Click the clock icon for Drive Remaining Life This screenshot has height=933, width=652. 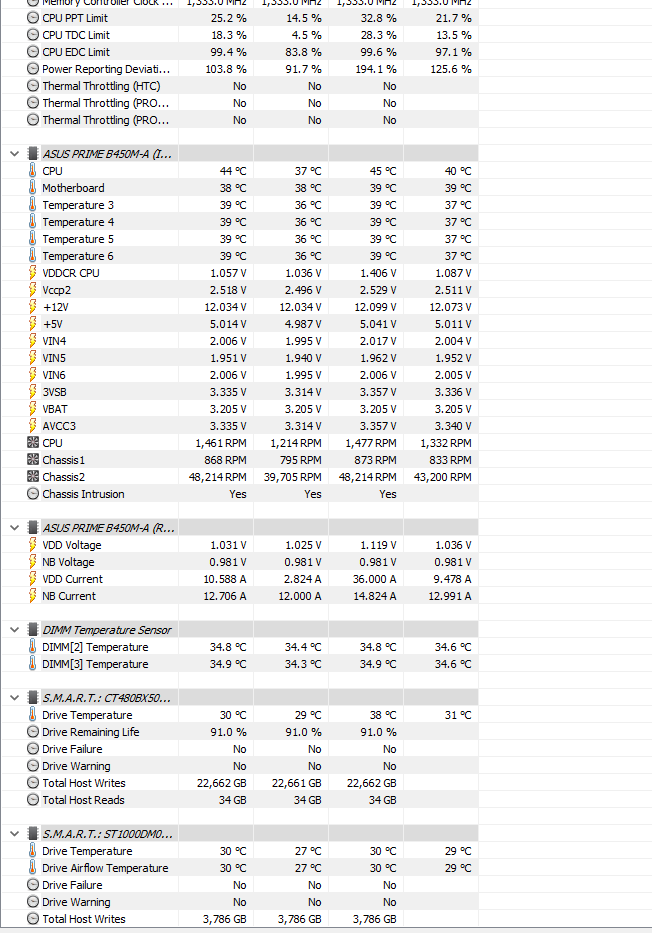click(33, 732)
